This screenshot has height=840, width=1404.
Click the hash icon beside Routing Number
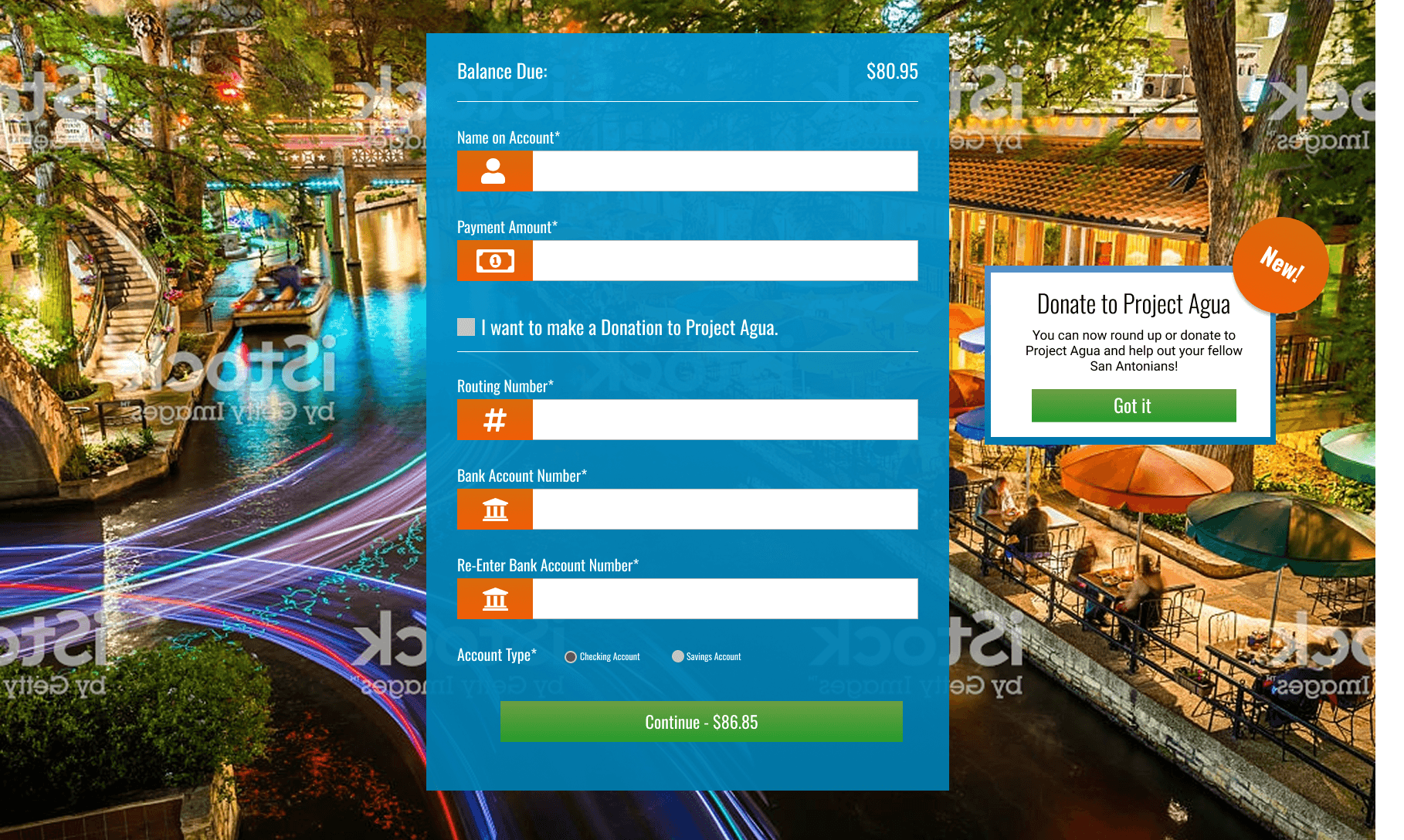pos(494,419)
